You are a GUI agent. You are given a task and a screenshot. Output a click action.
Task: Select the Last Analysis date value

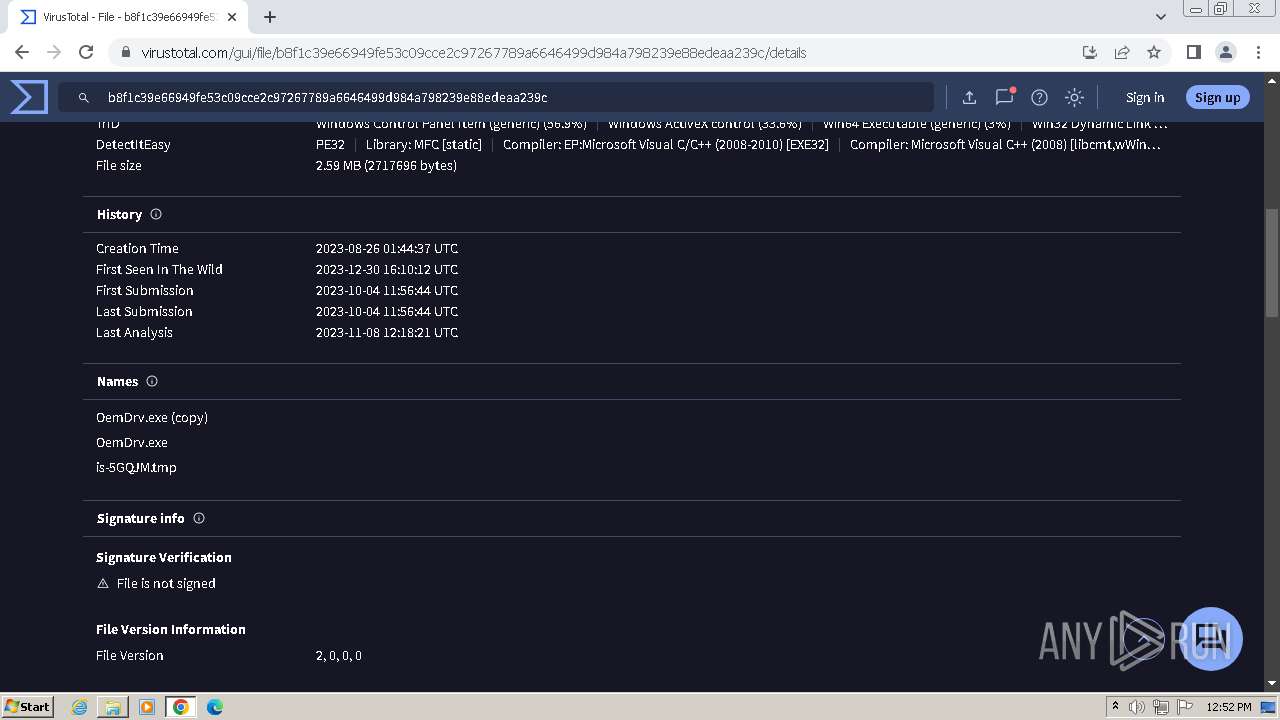coord(387,332)
